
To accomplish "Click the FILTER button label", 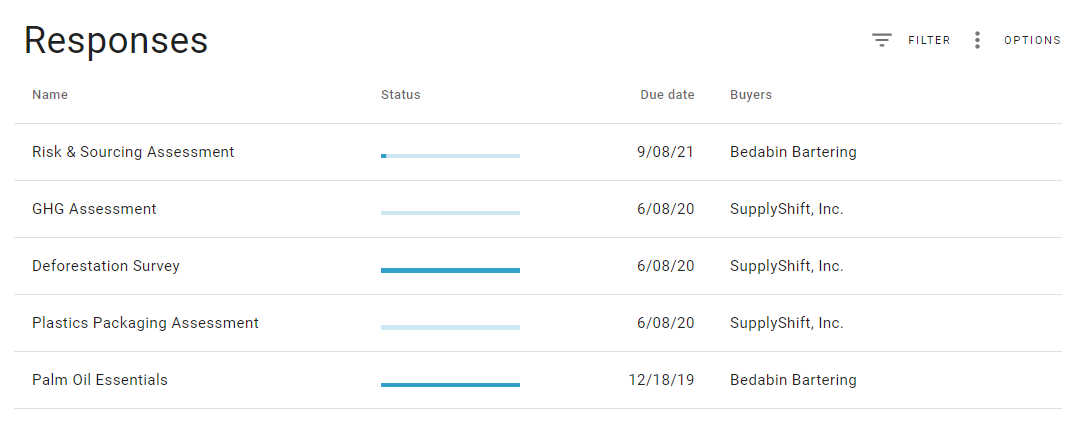I will [929, 40].
